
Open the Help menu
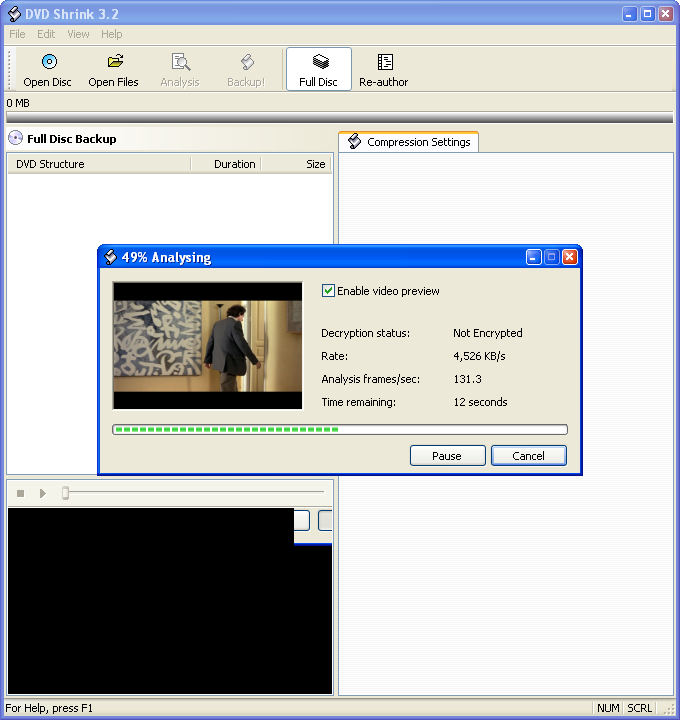(x=112, y=34)
